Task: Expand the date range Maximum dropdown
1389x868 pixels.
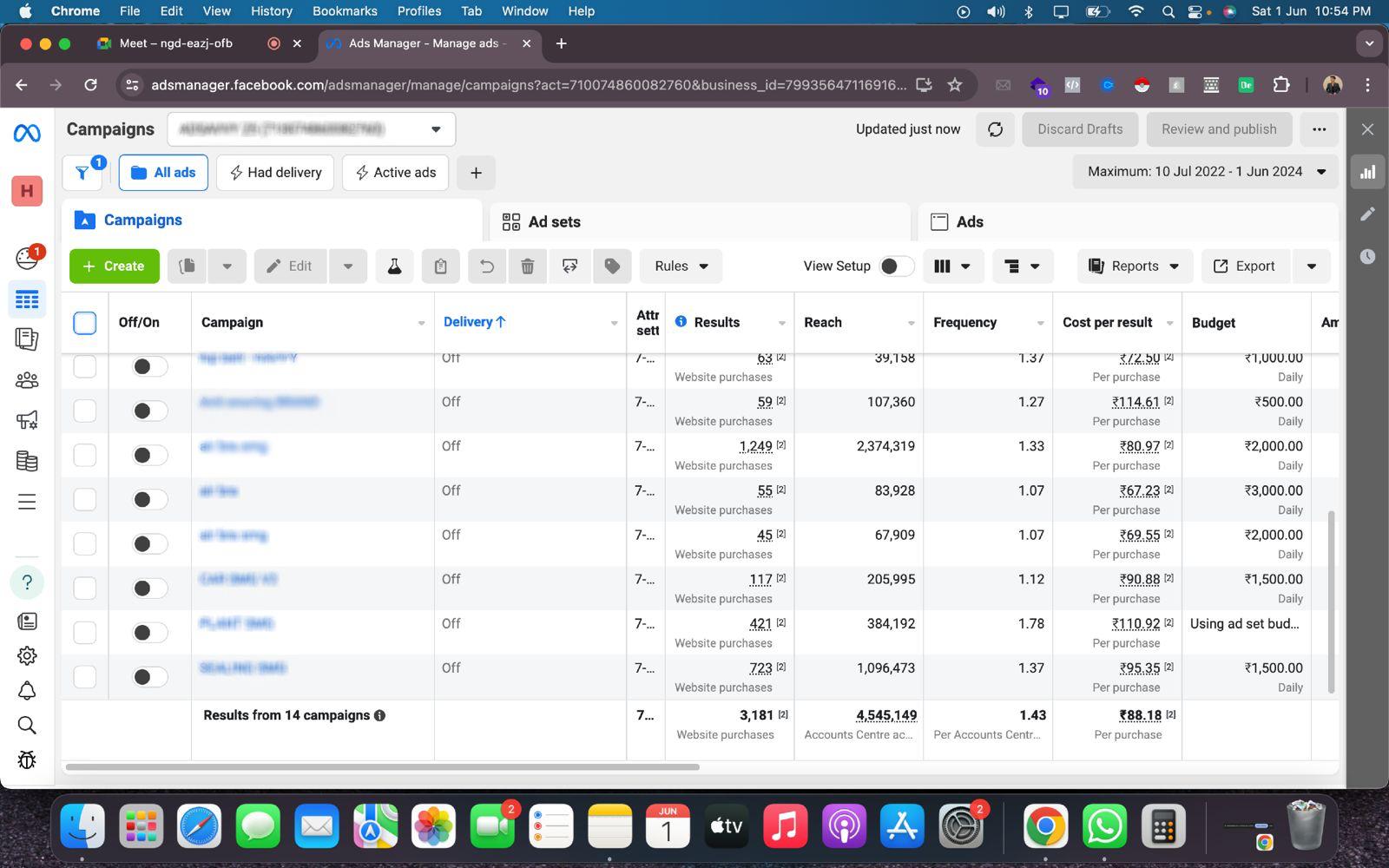Action: 1206,172
